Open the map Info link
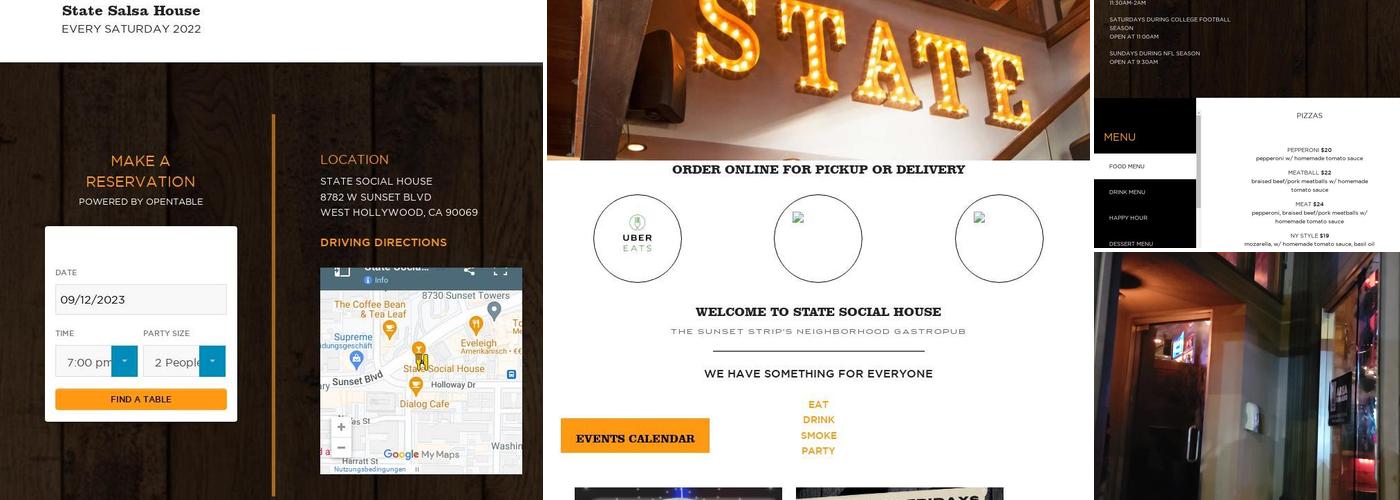1400x500 pixels. pos(376,280)
